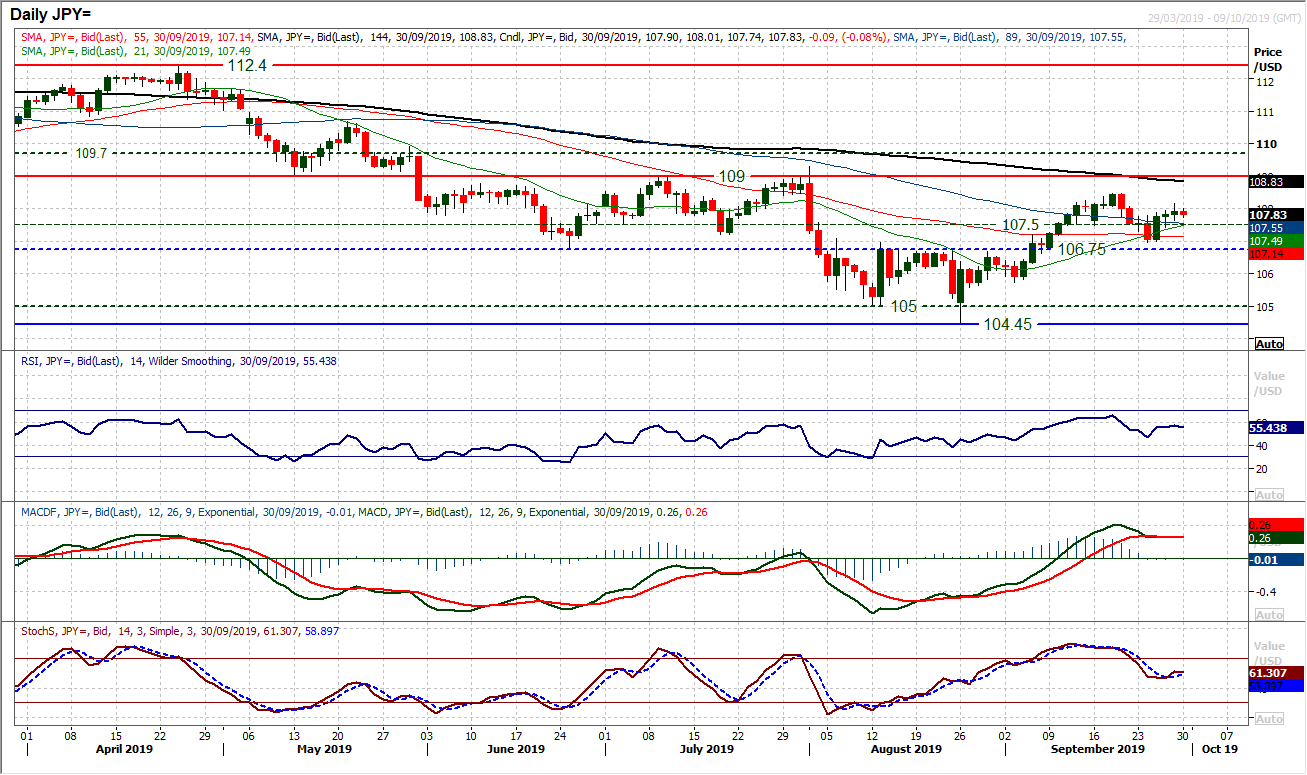Click the 104.45 low level label

coord(1007,324)
